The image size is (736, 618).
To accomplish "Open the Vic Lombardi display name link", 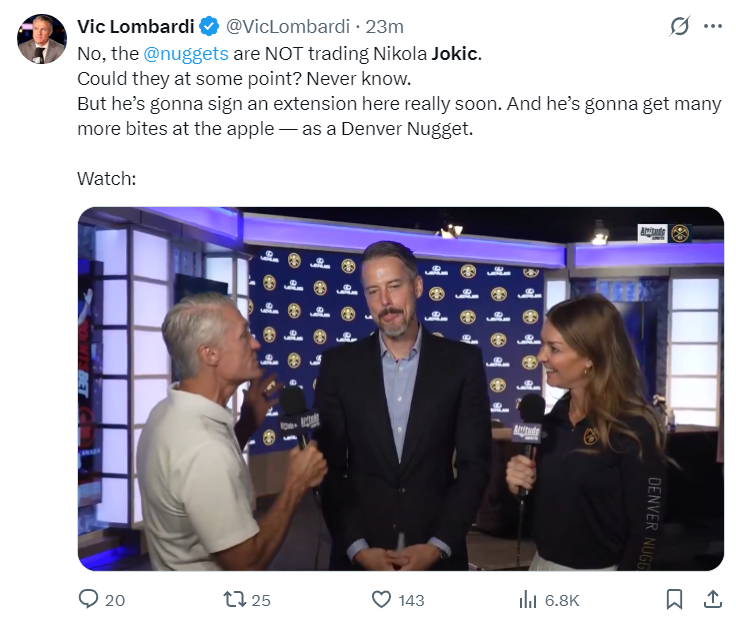I will click(135, 26).
